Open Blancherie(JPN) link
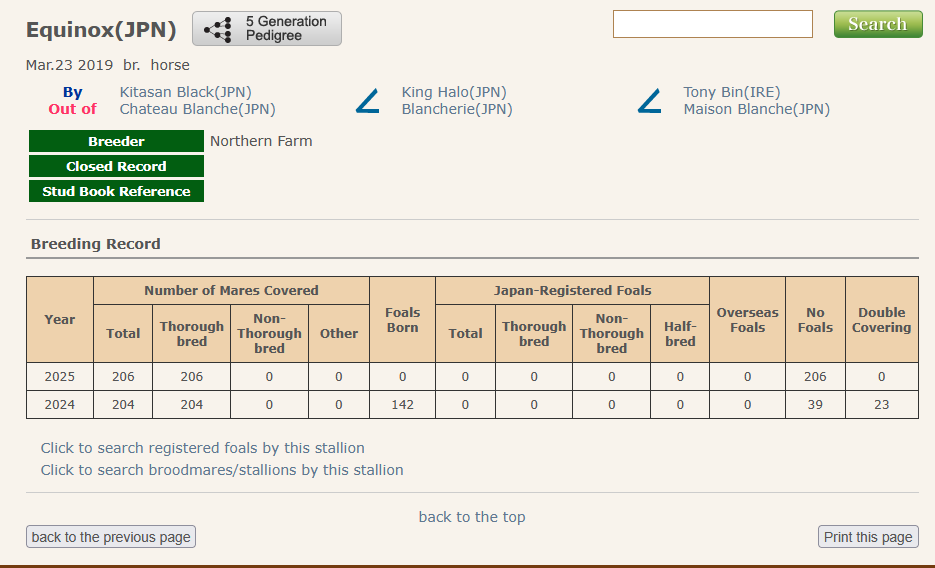Screen dimensions: 935x568 pyautogui.click(x=457, y=109)
